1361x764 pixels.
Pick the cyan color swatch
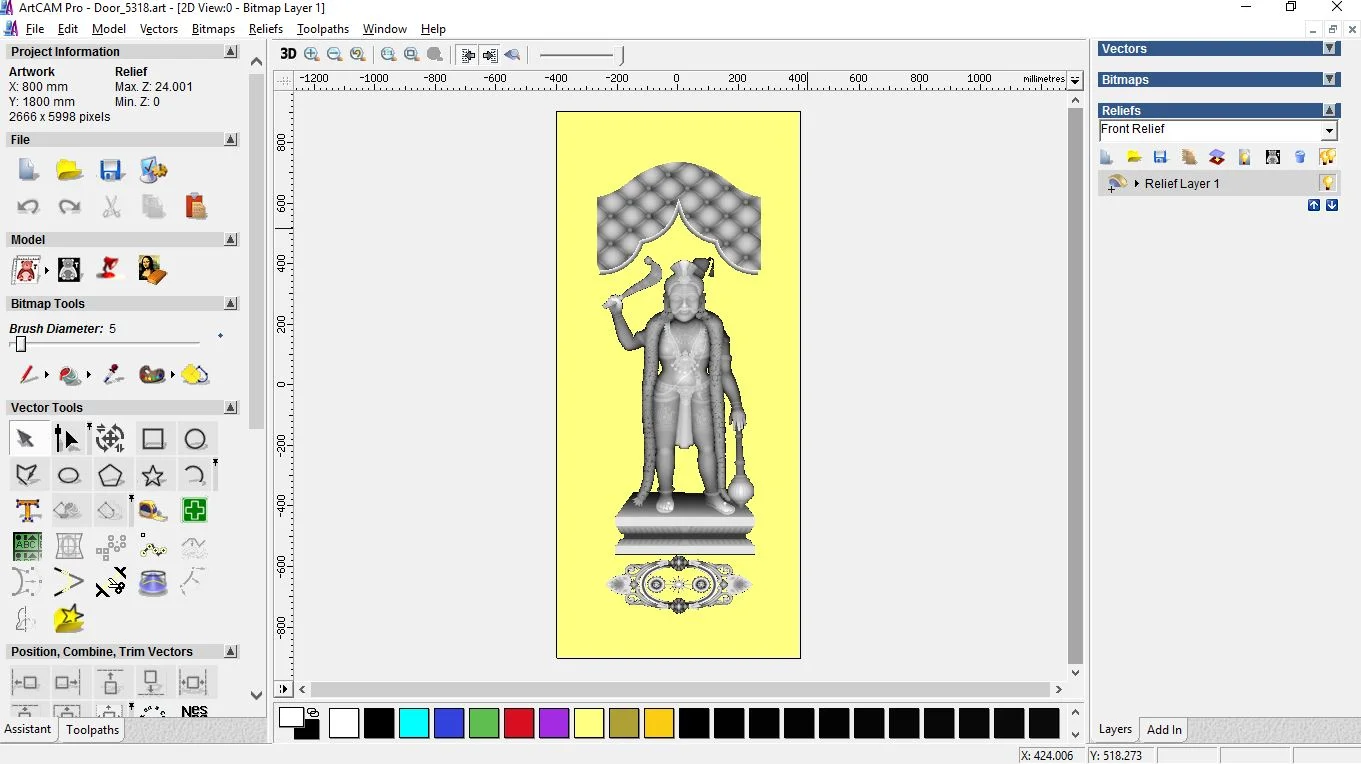[x=414, y=723]
